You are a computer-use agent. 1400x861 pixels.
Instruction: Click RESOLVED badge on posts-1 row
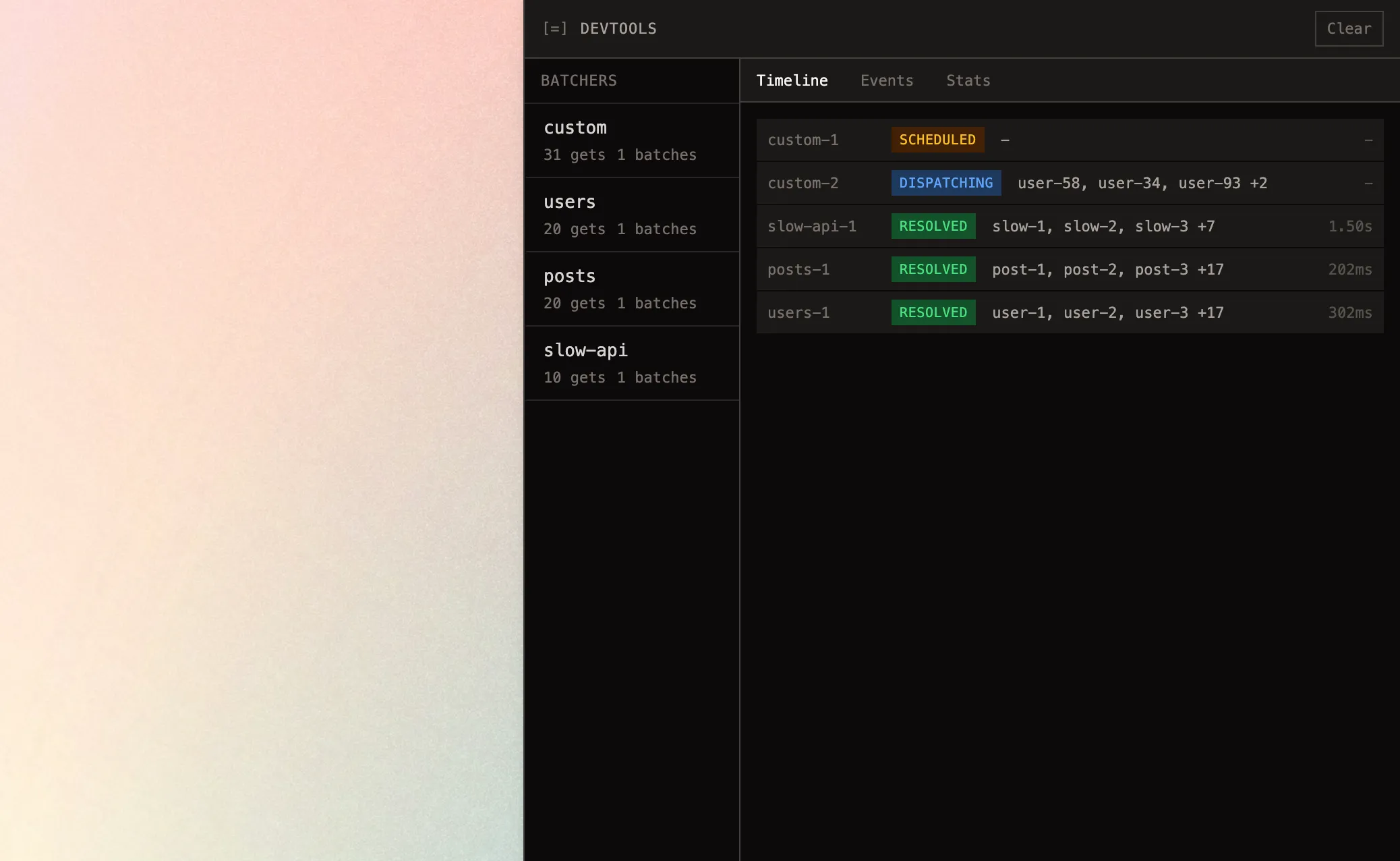pyautogui.click(x=933, y=269)
